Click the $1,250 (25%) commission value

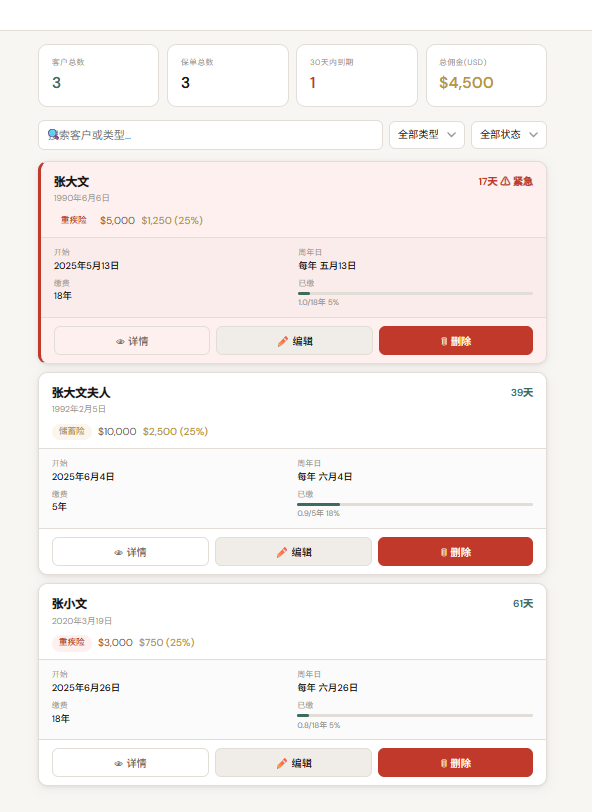point(172,221)
